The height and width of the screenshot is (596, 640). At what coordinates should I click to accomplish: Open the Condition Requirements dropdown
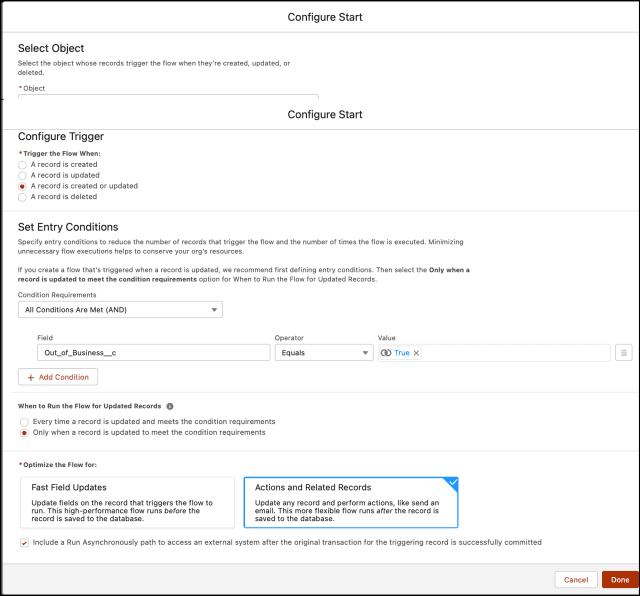click(x=120, y=310)
